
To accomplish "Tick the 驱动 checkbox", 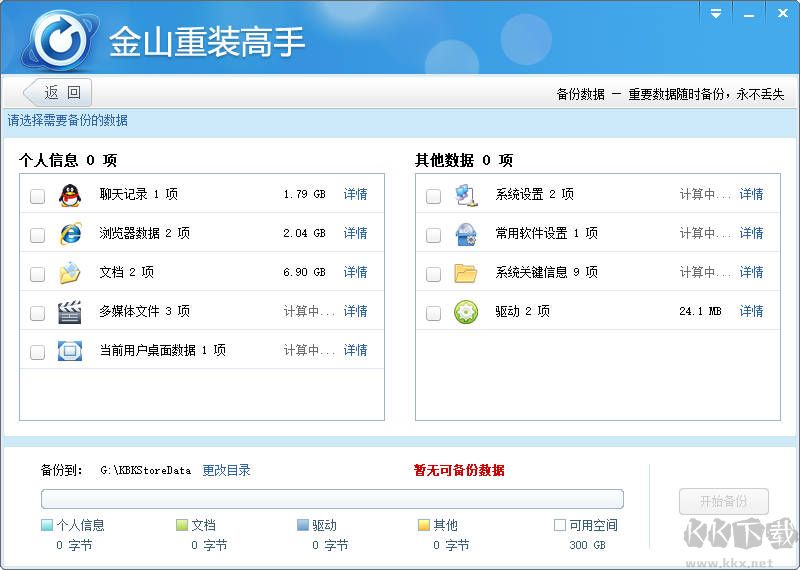I will [x=433, y=313].
